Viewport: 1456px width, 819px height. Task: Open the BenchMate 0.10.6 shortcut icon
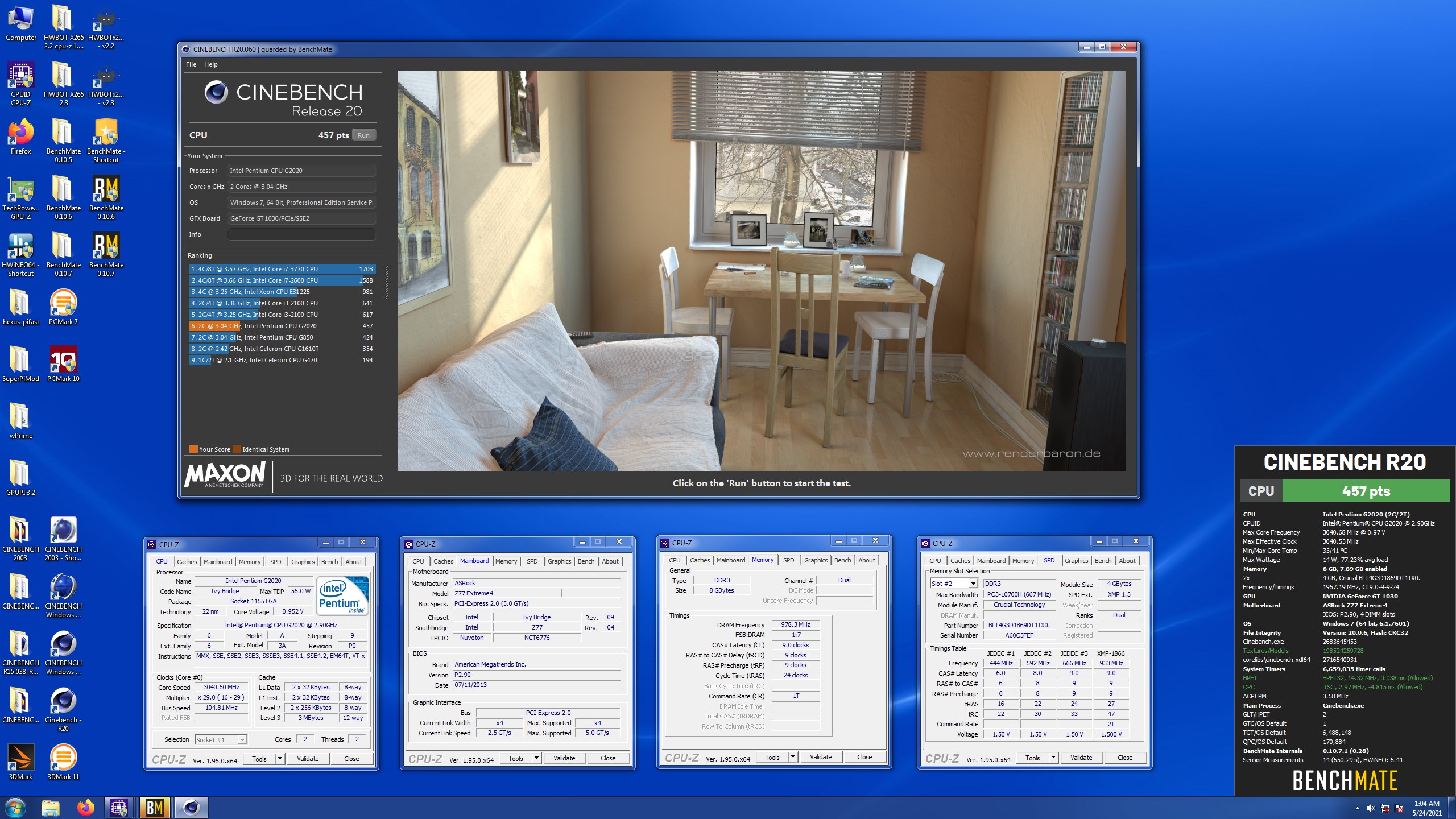pyautogui.click(x=106, y=197)
